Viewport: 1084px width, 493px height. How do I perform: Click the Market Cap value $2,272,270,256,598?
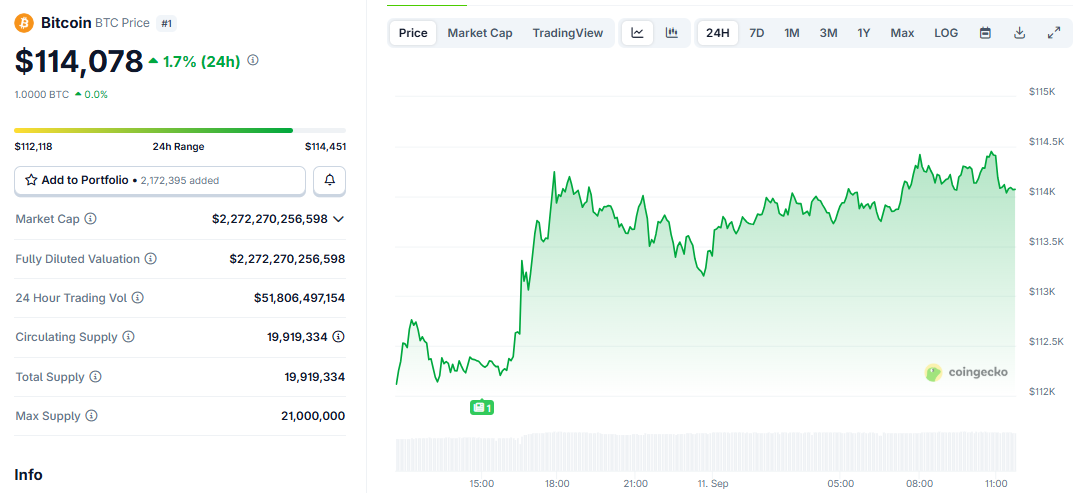tap(270, 219)
